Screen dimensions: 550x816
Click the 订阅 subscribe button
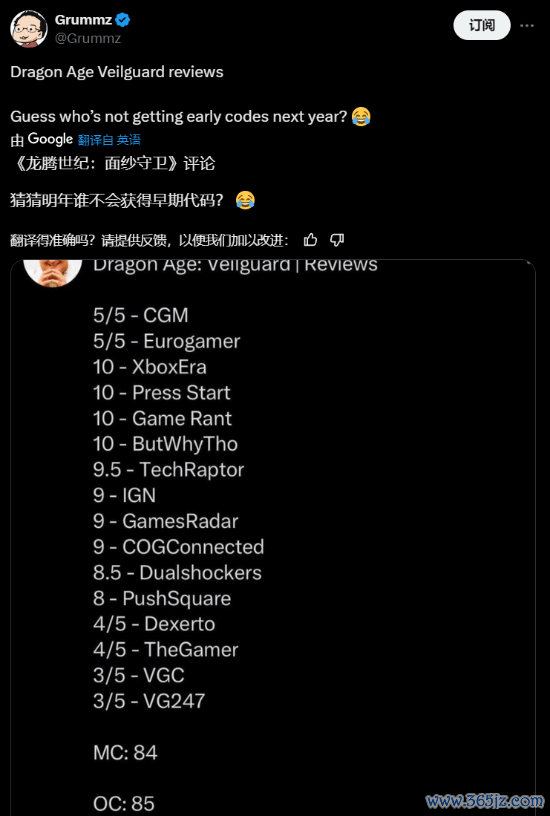[481, 25]
